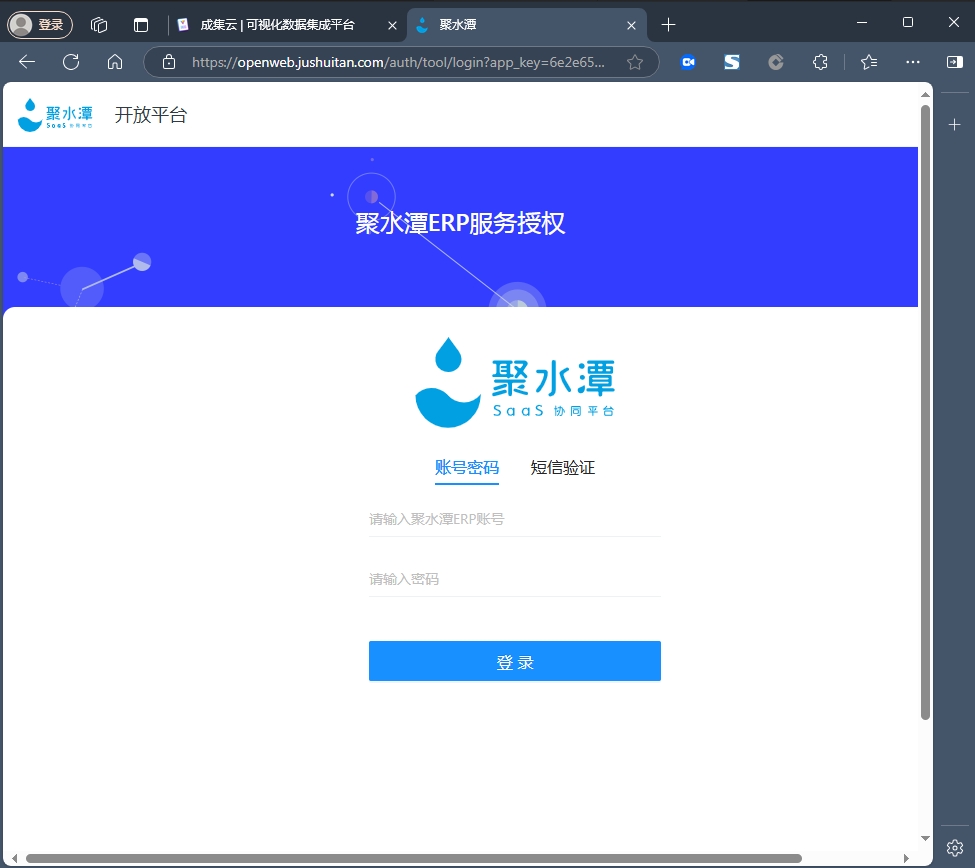Click the profile login button in title bar

[x=40, y=25]
